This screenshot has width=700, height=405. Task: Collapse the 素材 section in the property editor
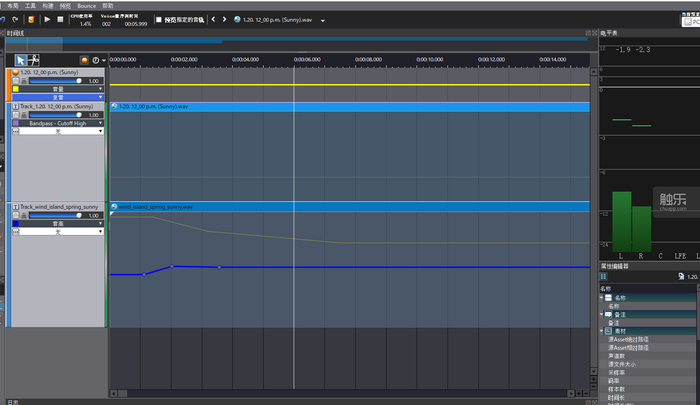603,330
